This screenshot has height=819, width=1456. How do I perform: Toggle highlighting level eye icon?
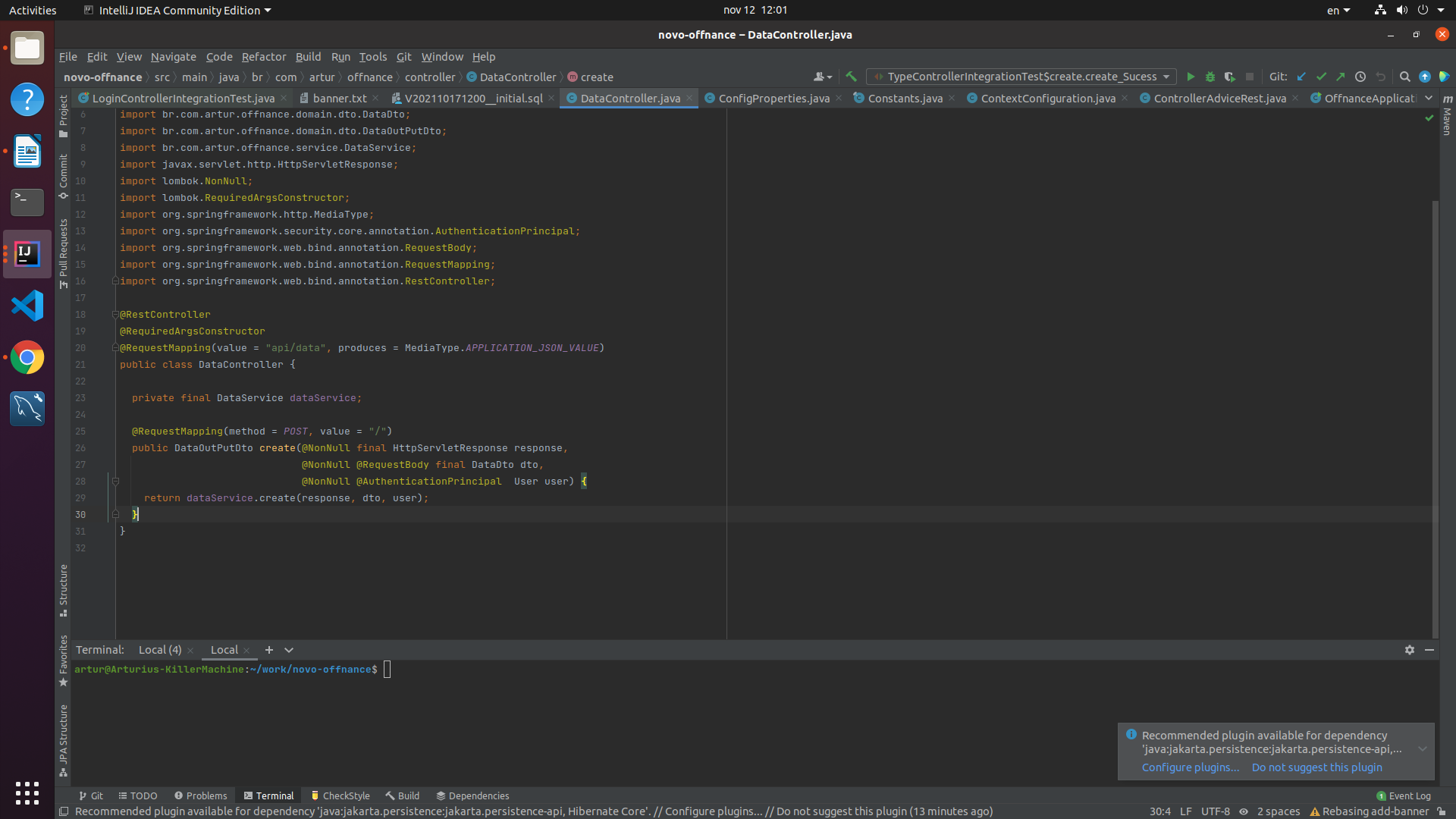coord(1244,811)
